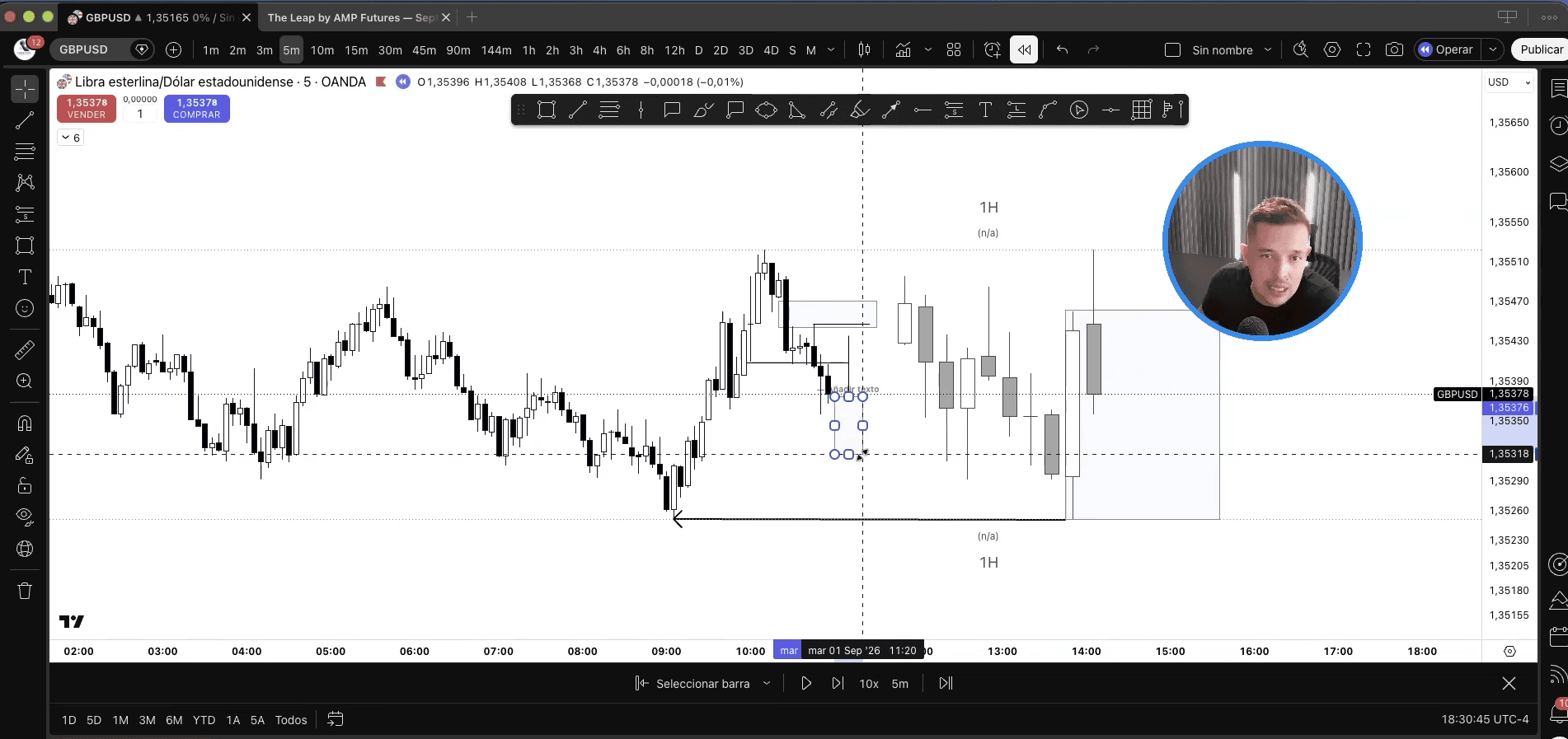Select the rectangle tool in floating toolbar
The image size is (1568, 739).
tap(546, 110)
